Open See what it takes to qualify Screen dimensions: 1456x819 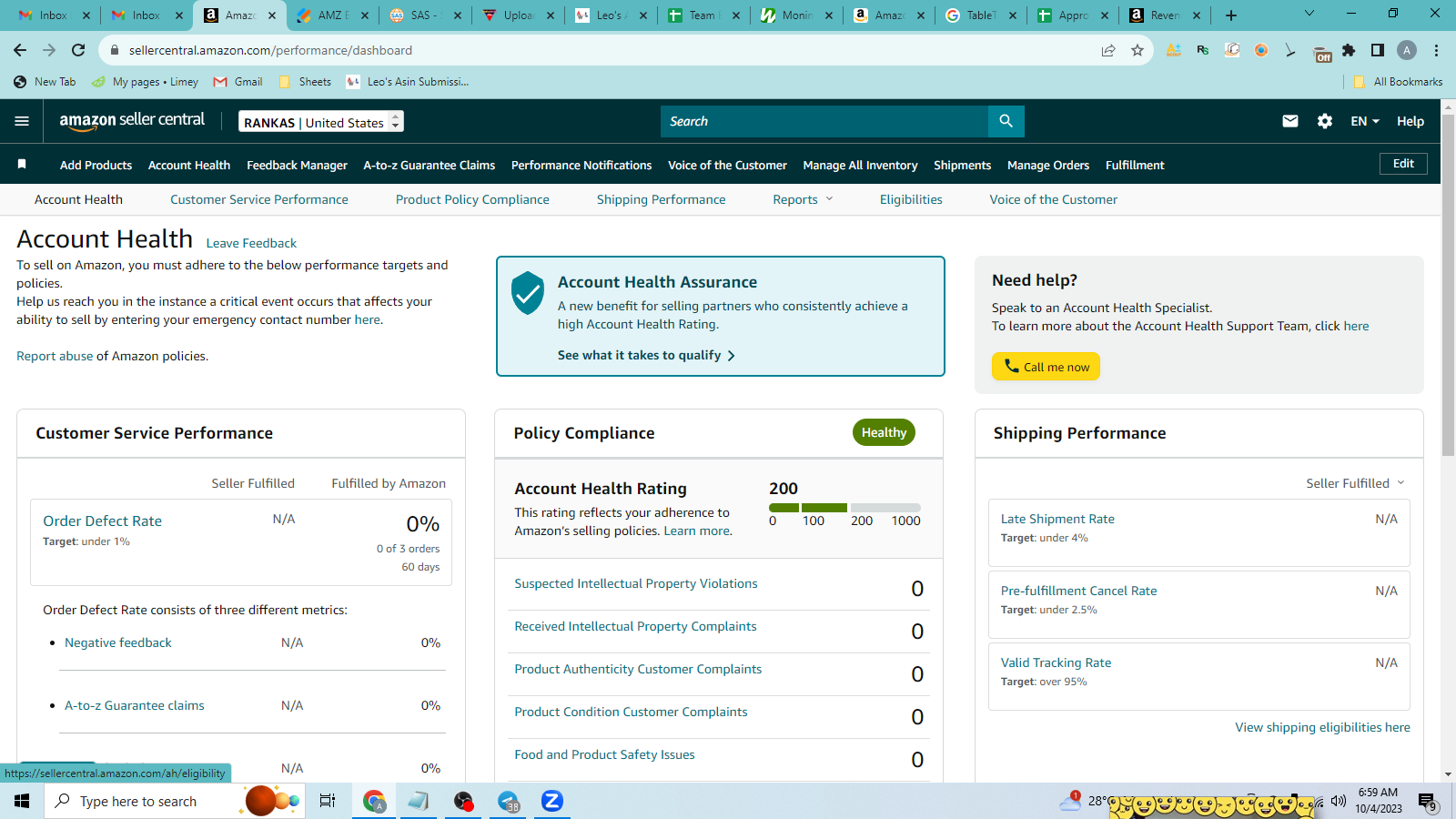[x=646, y=355]
